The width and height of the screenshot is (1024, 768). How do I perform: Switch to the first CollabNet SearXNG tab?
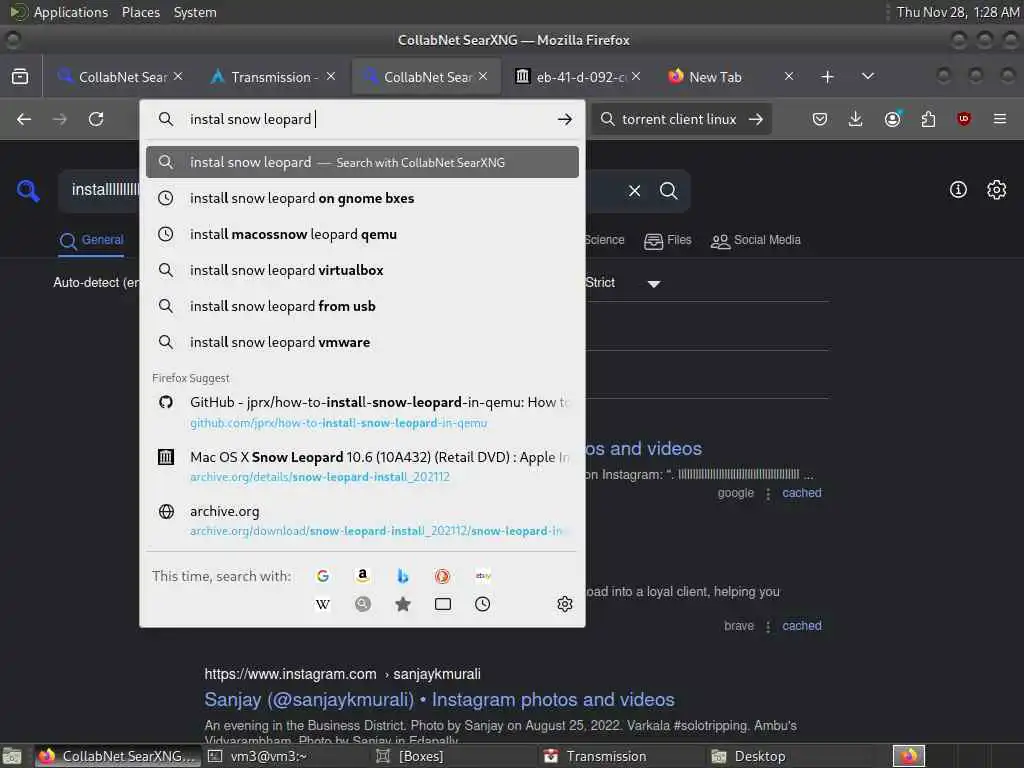click(121, 77)
